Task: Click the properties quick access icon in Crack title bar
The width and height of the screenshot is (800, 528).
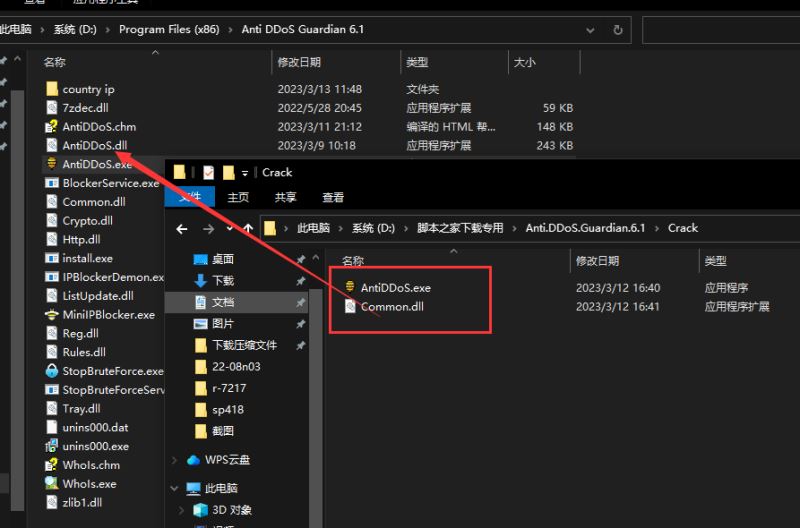Action: click(208, 172)
